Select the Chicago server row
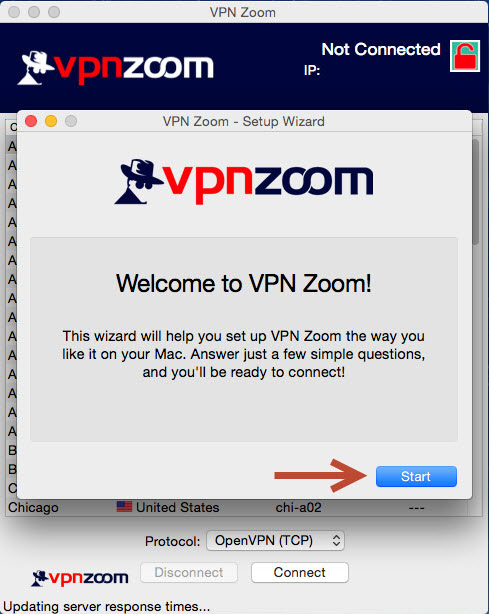Screen dimensions: 489x614 [x=237, y=507]
